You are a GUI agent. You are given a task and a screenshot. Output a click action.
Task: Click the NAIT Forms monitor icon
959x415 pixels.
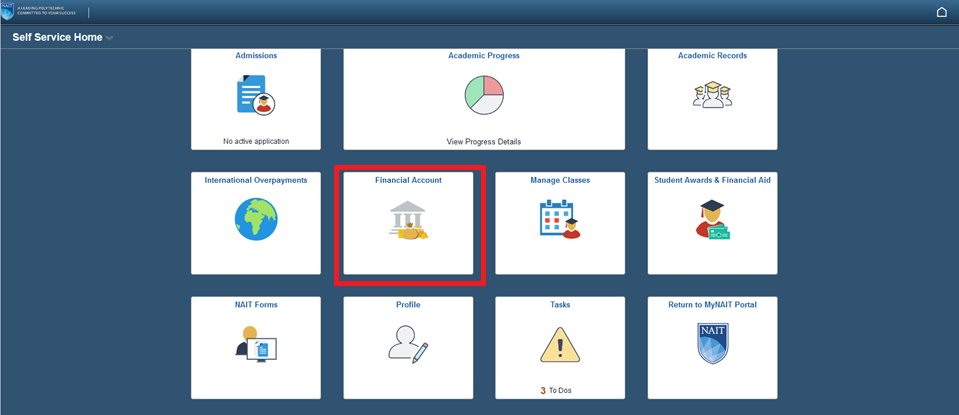click(255, 344)
